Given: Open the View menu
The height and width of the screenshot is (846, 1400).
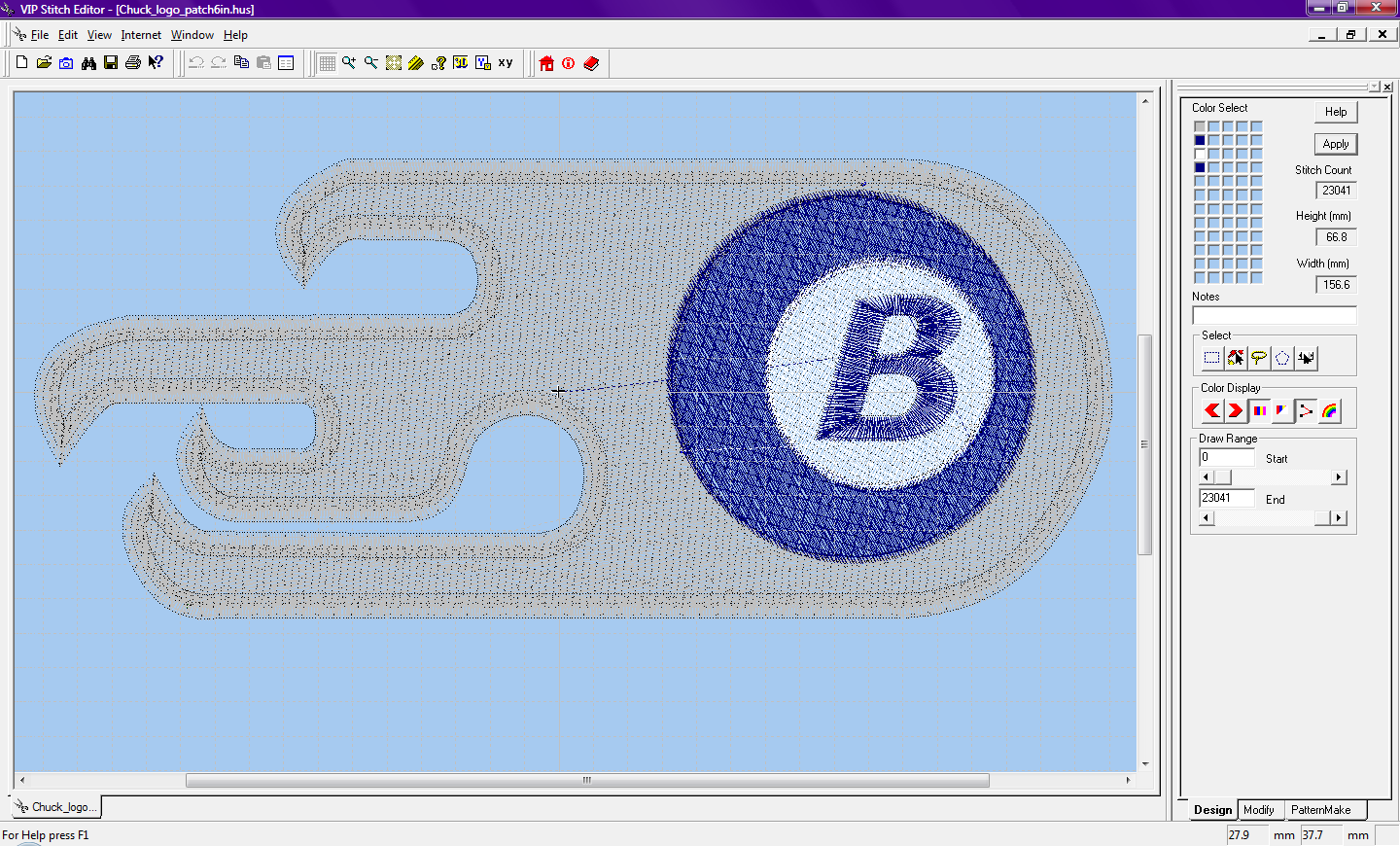Looking at the screenshot, I should point(99,35).
